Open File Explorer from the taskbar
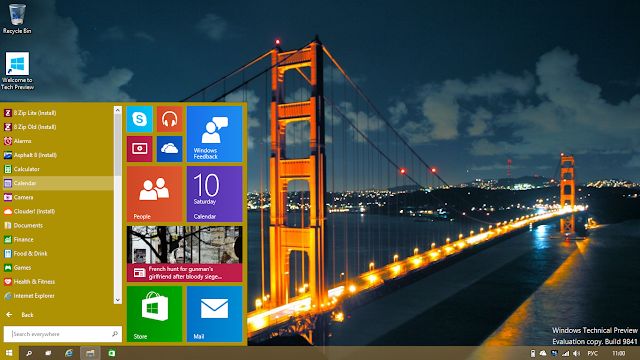Image resolution: width=640 pixels, height=360 pixels. pyautogui.click(x=90, y=353)
